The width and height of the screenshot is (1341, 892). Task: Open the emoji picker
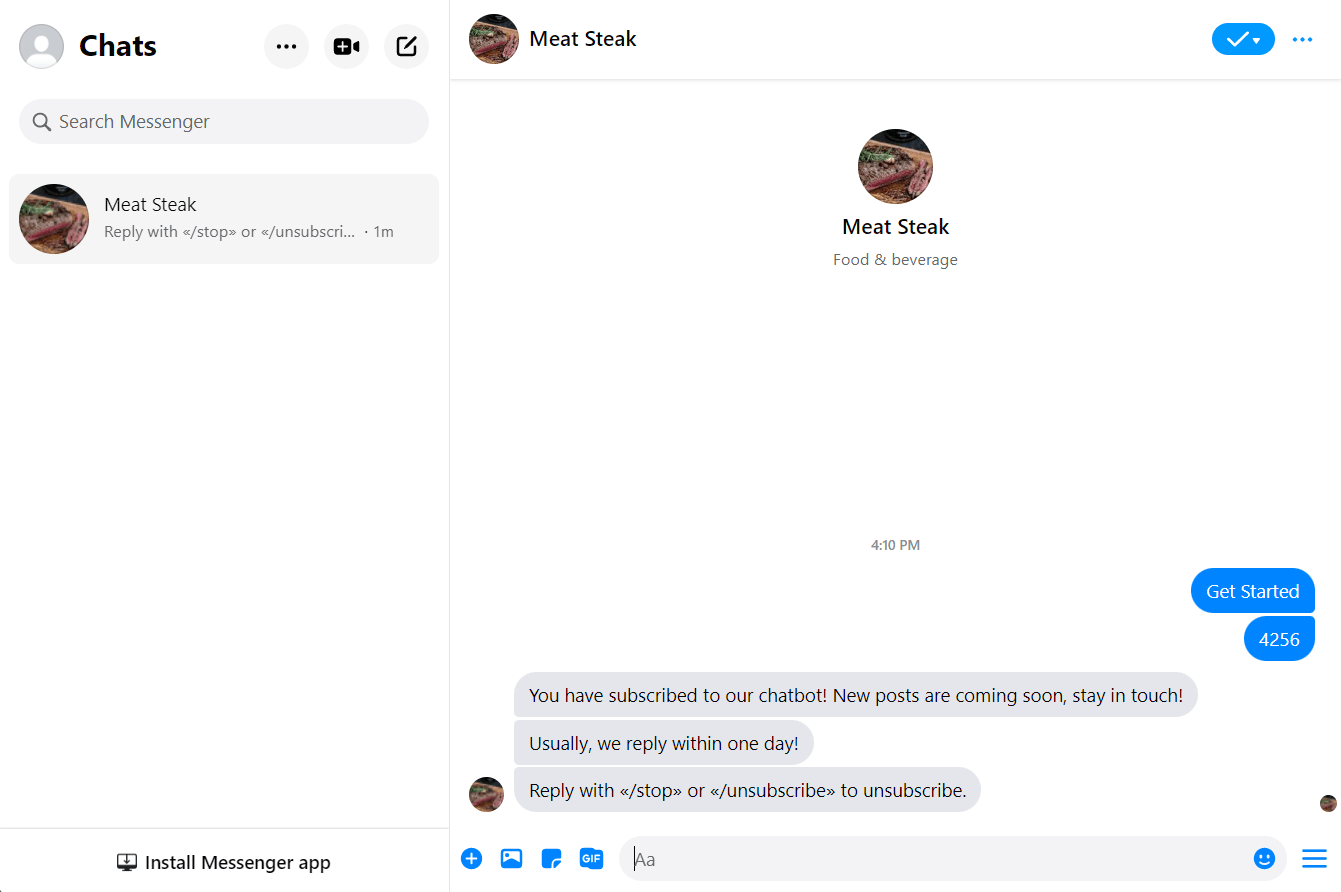pyautogui.click(x=1264, y=858)
